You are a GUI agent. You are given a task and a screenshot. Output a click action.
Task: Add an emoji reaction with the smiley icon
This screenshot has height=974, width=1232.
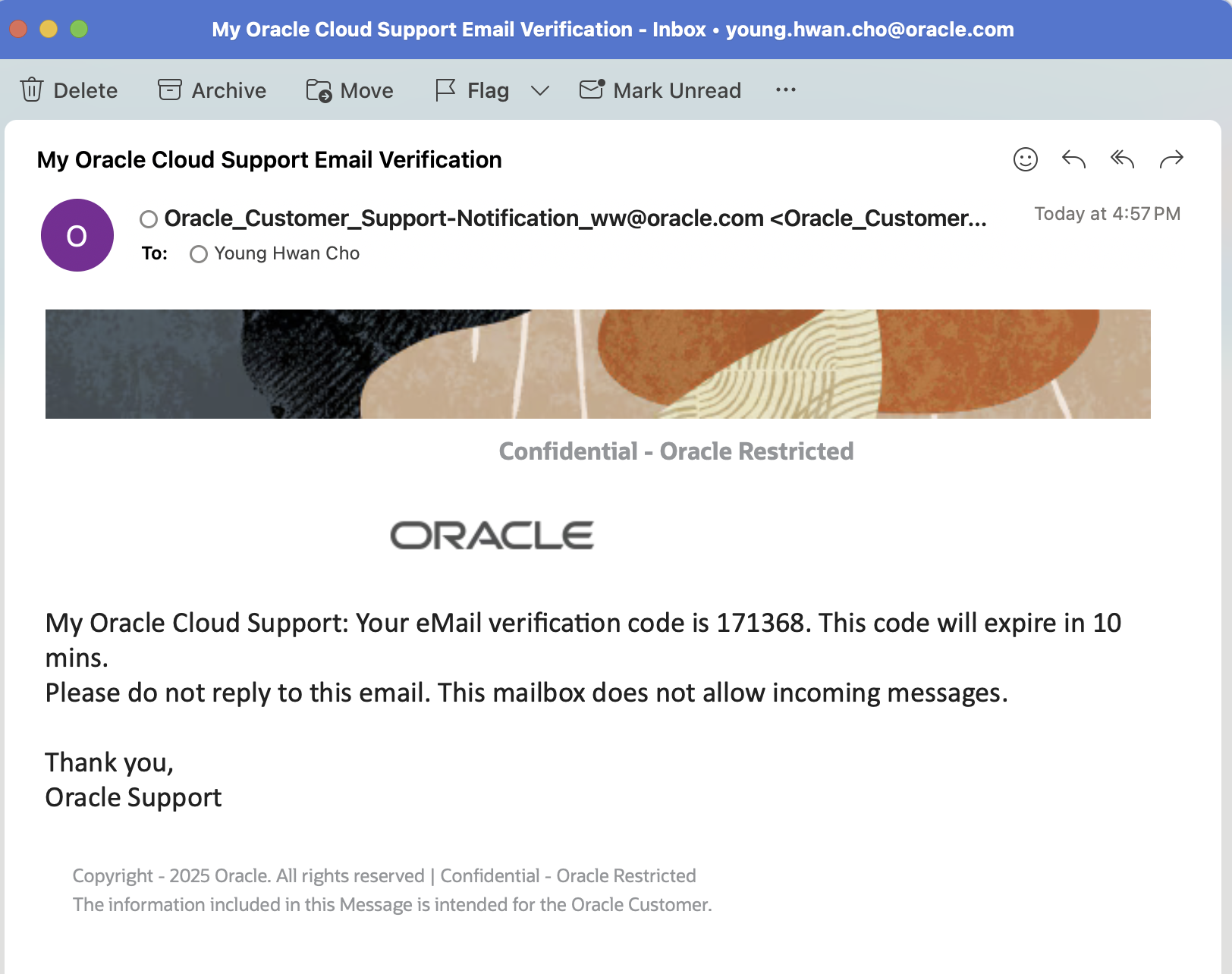click(x=1025, y=159)
